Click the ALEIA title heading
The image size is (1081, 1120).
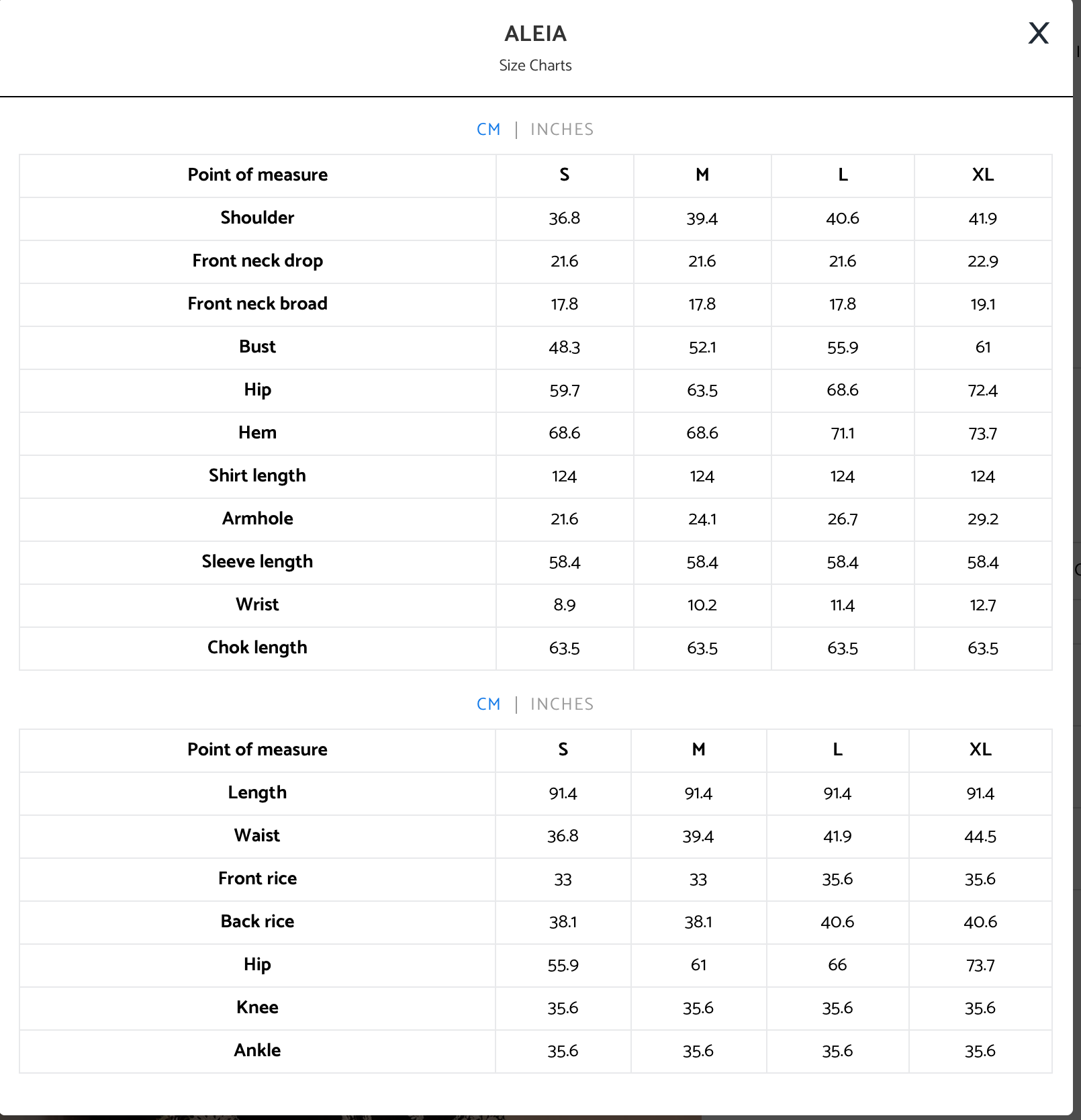click(536, 34)
